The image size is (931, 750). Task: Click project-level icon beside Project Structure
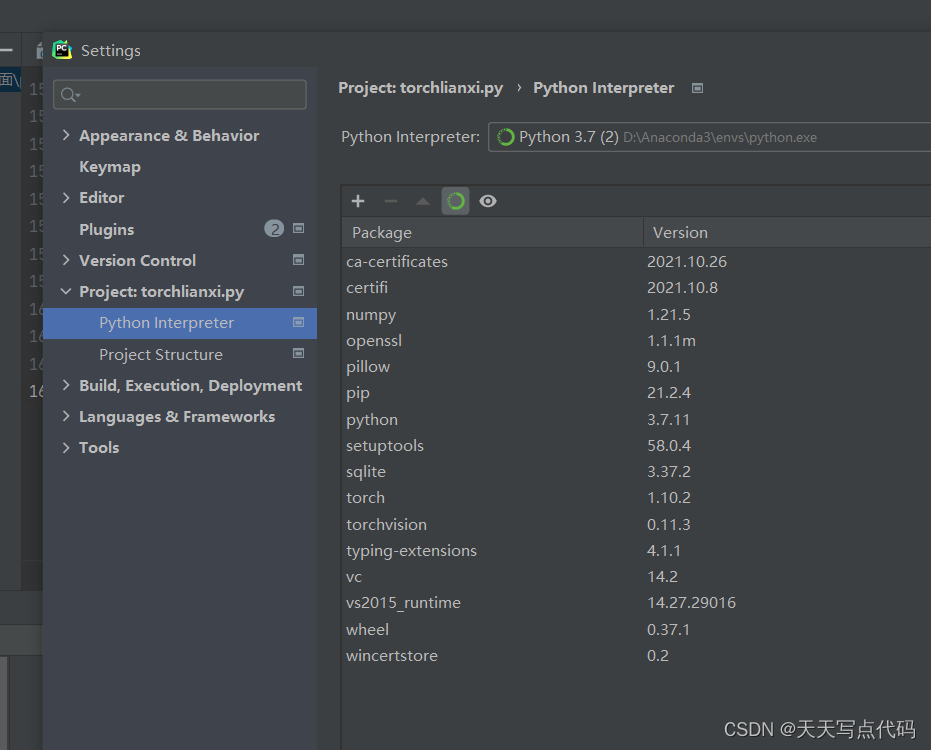tap(299, 353)
